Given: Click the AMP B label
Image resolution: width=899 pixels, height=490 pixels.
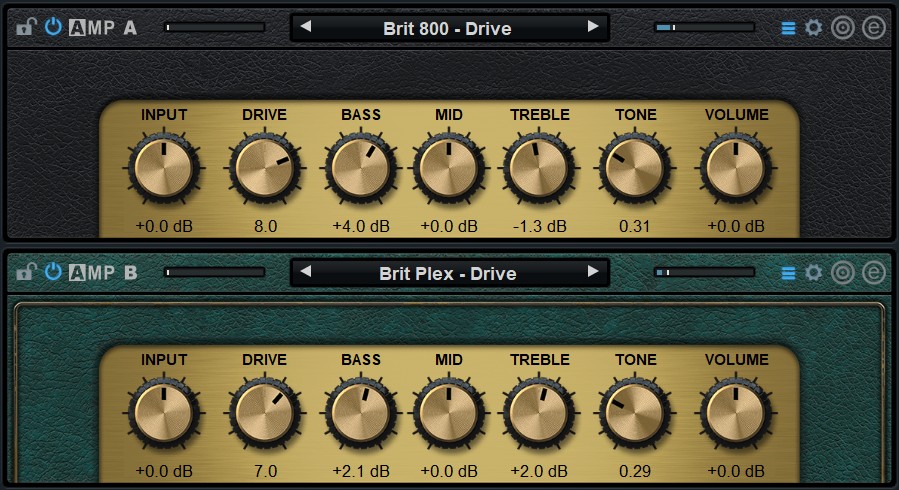Looking at the screenshot, I should pos(103,272).
